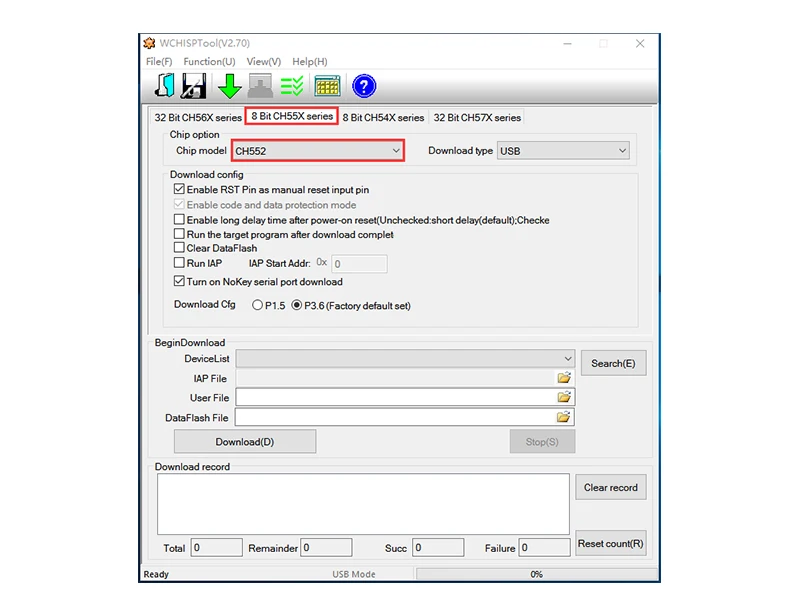Enable the Run IAP checkbox
The width and height of the screenshot is (800, 614).
(179, 263)
